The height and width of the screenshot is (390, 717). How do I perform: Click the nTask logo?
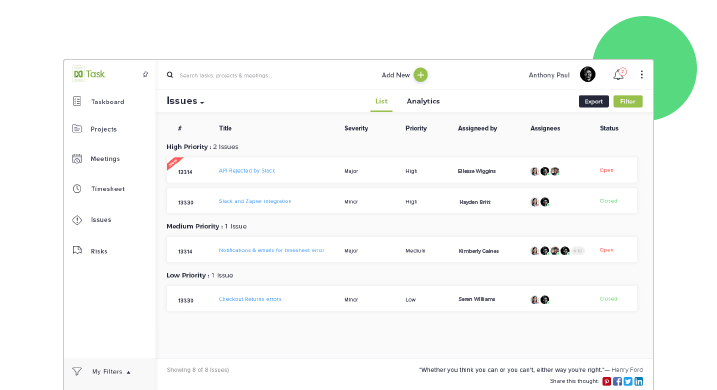[x=89, y=74]
